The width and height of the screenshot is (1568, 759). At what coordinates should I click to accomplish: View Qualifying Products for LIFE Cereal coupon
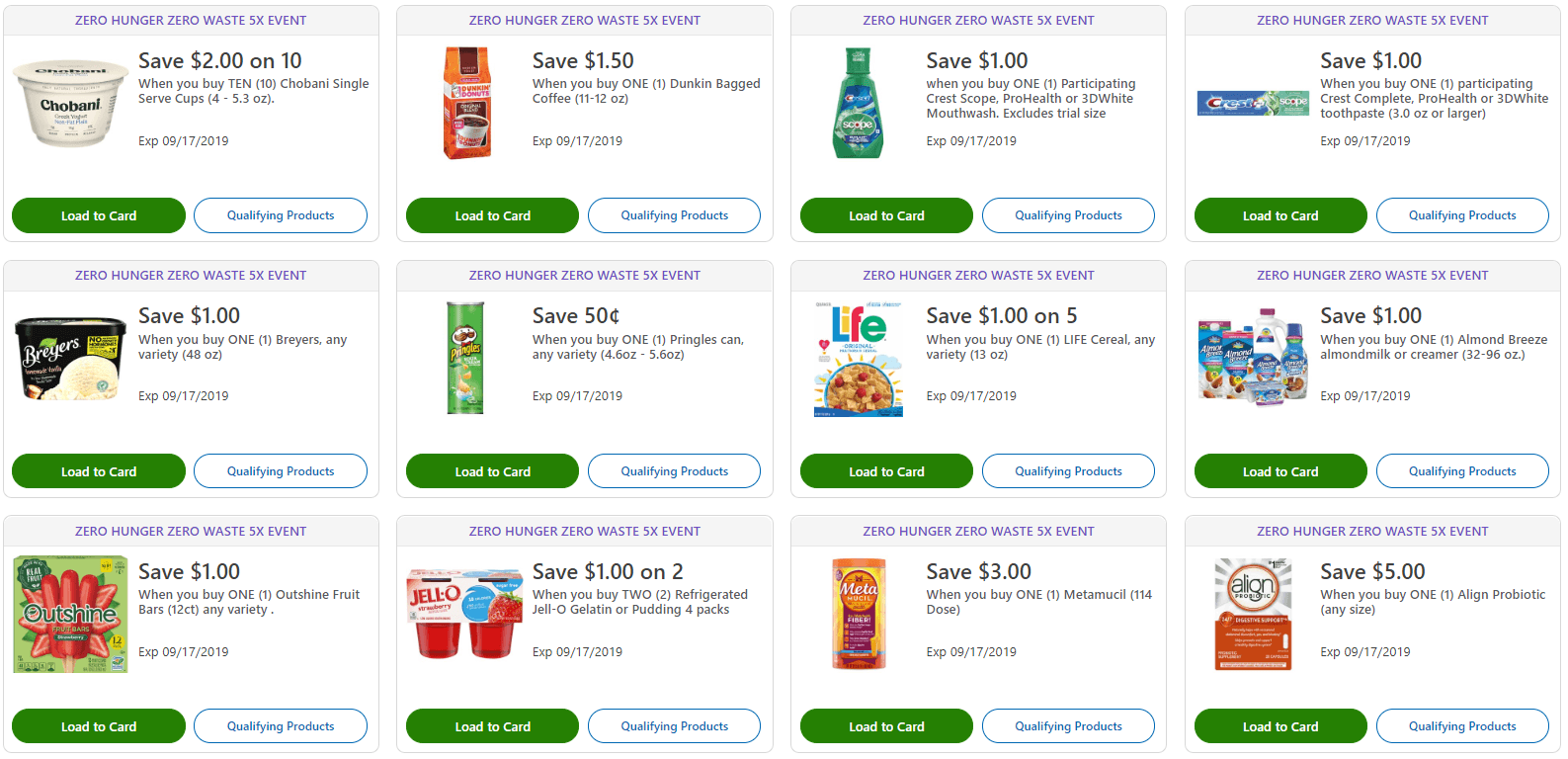point(1068,471)
